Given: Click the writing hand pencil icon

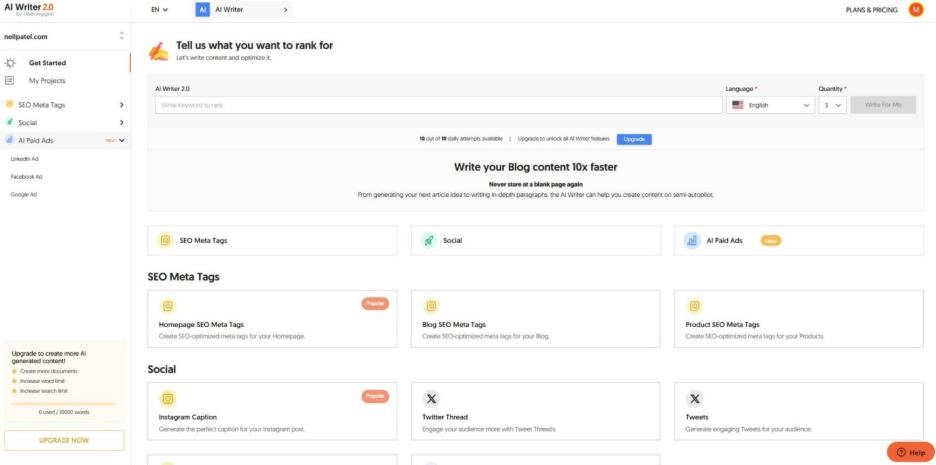Looking at the screenshot, I should point(158,51).
